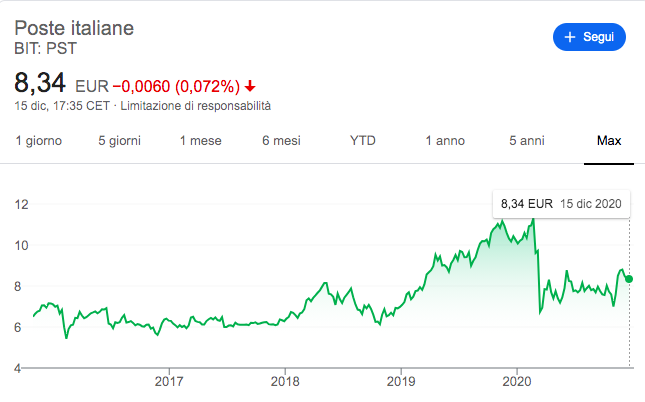Click the red down arrow indicator
Viewport: 645px width, 402px height.
click(249, 85)
